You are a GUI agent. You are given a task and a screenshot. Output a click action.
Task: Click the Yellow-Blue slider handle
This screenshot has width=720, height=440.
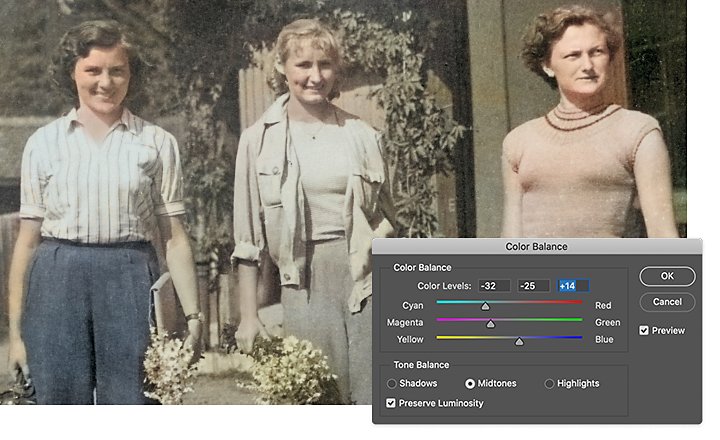[519, 341]
